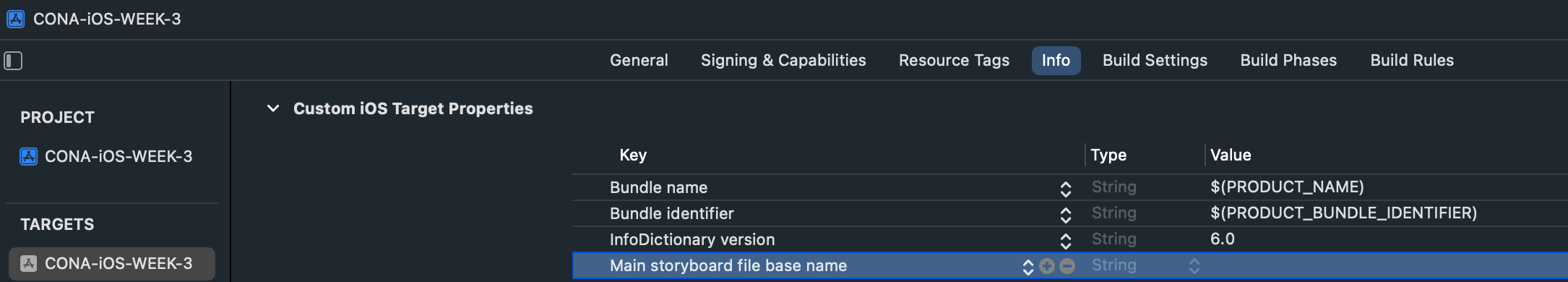Screen dimensions: 1568x282
Task: Open key stepper for Bundle identifier row
Action: 1066,215
